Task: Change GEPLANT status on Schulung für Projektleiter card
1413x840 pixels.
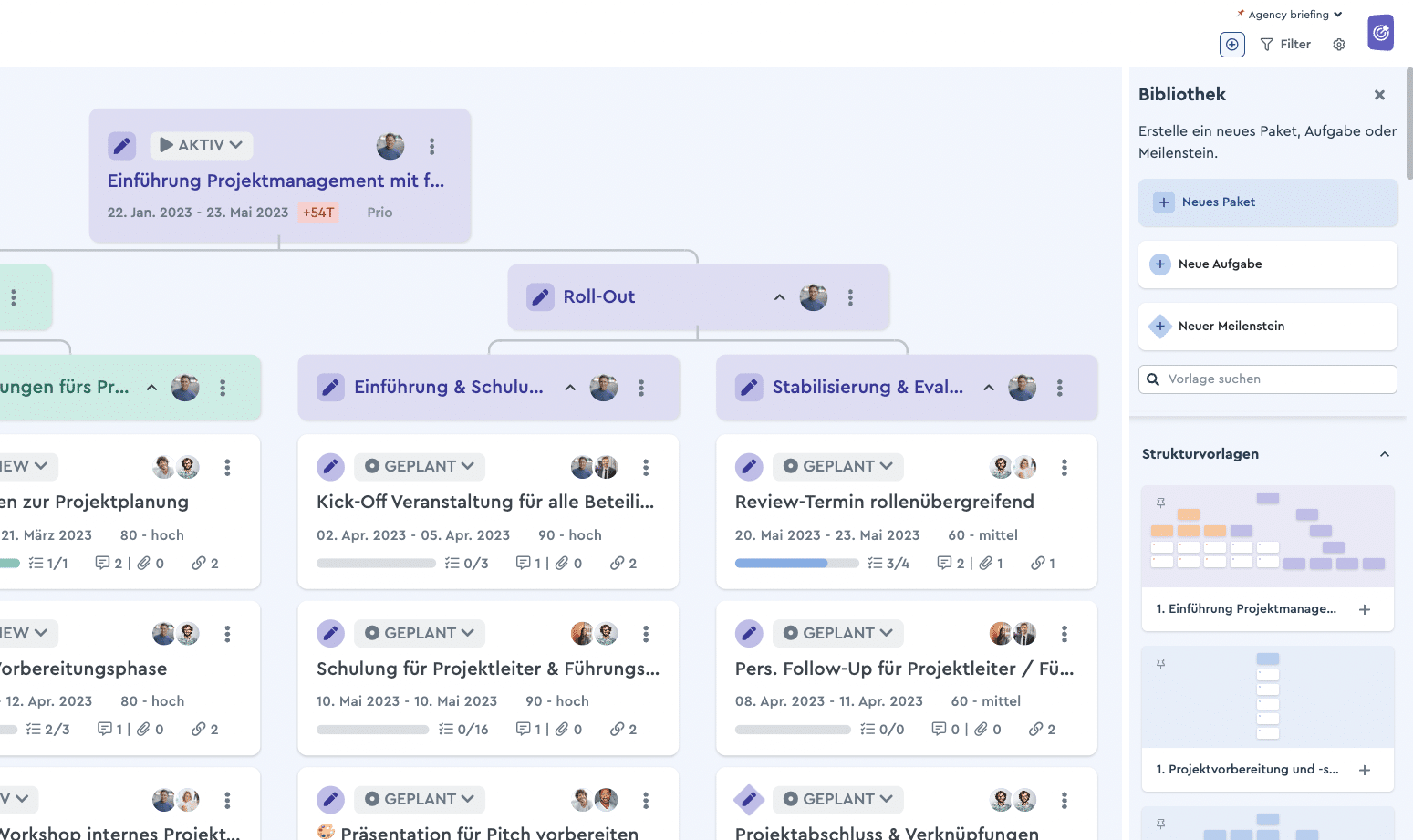Action: (x=419, y=633)
